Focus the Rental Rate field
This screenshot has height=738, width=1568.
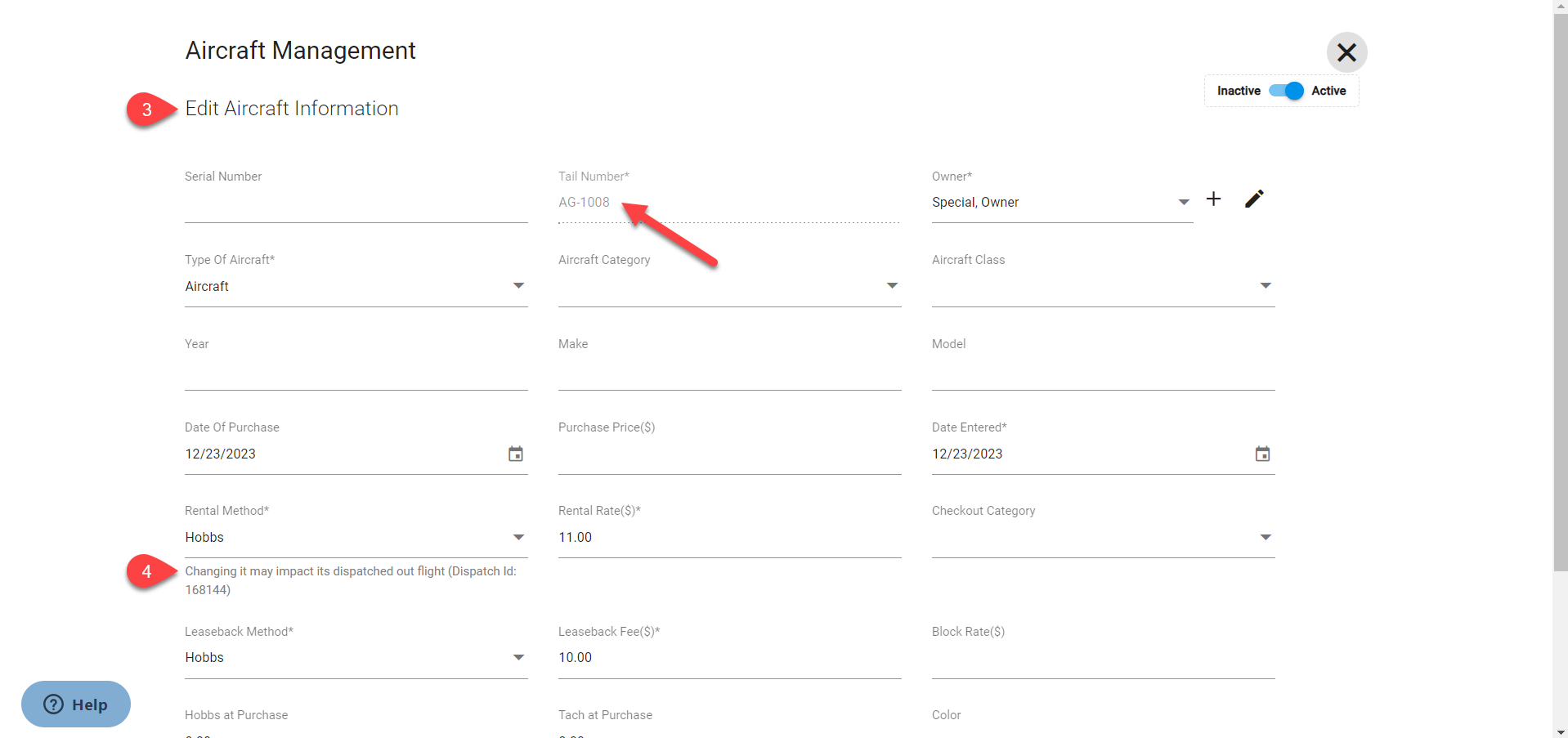729,538
